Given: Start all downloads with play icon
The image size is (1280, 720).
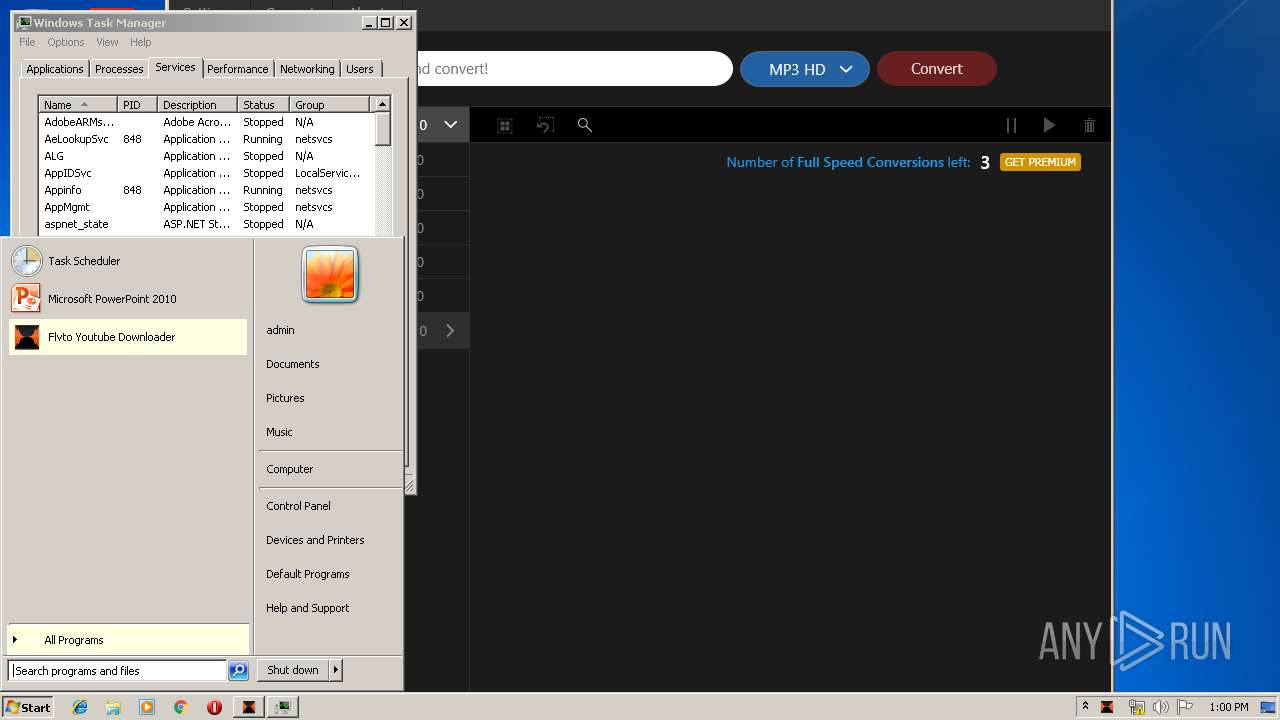Looking at the screenshot, I should tap(1049, 125).
